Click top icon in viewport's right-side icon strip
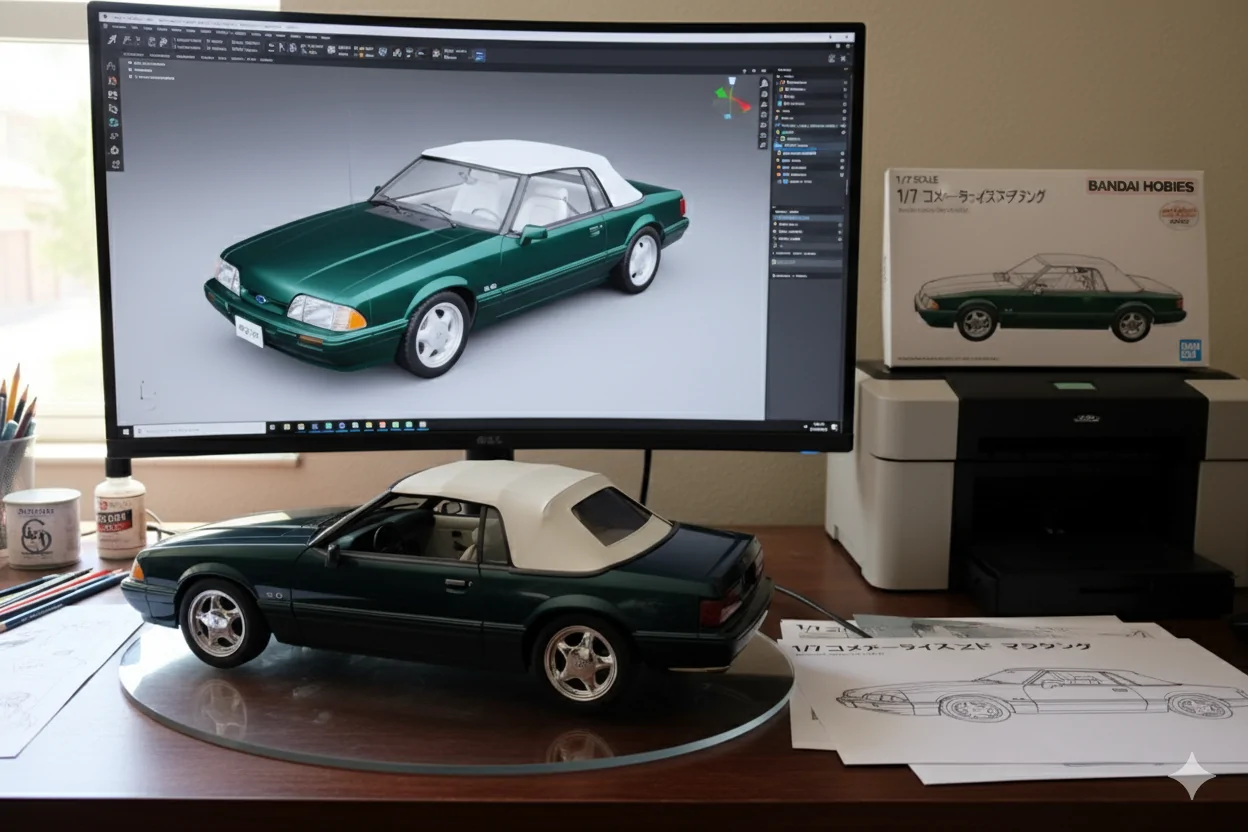1248x832 pixels. pos(763,83)
